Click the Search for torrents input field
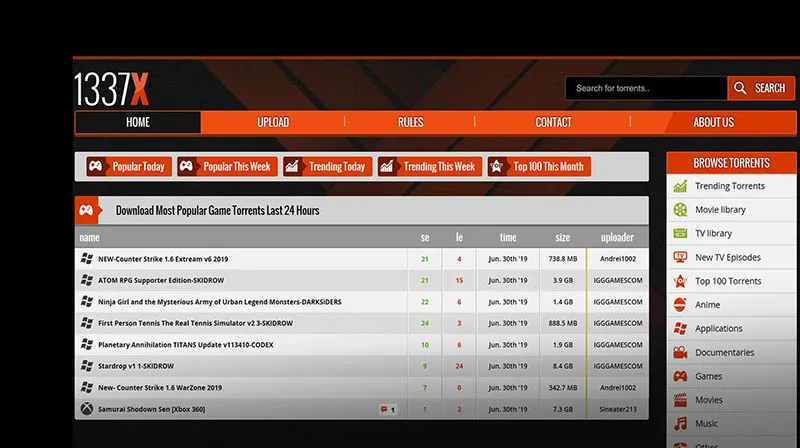Screen dimensions: 800x448 (645, 88)
